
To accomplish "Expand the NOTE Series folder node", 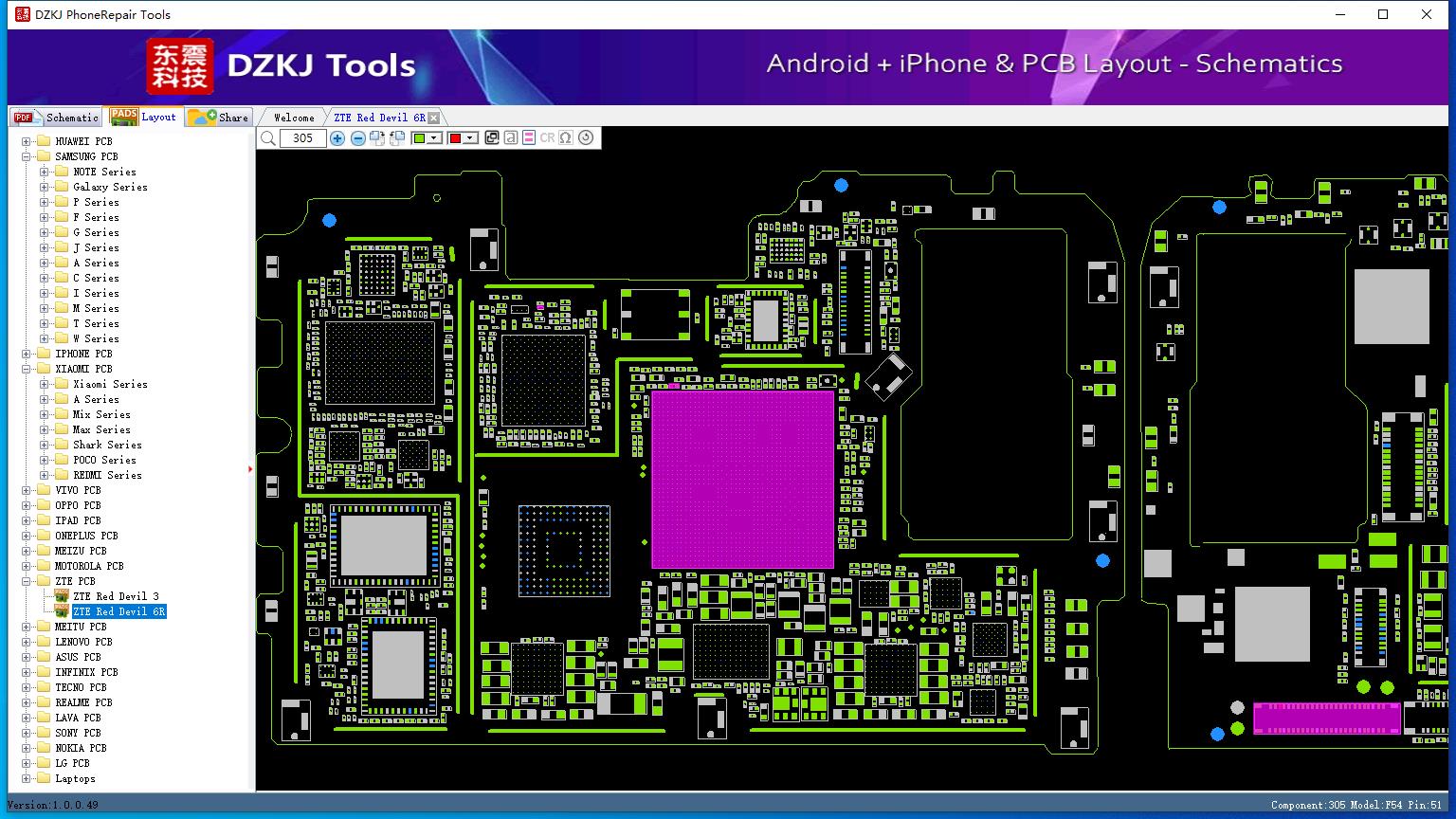I will (x=44, y=172).
